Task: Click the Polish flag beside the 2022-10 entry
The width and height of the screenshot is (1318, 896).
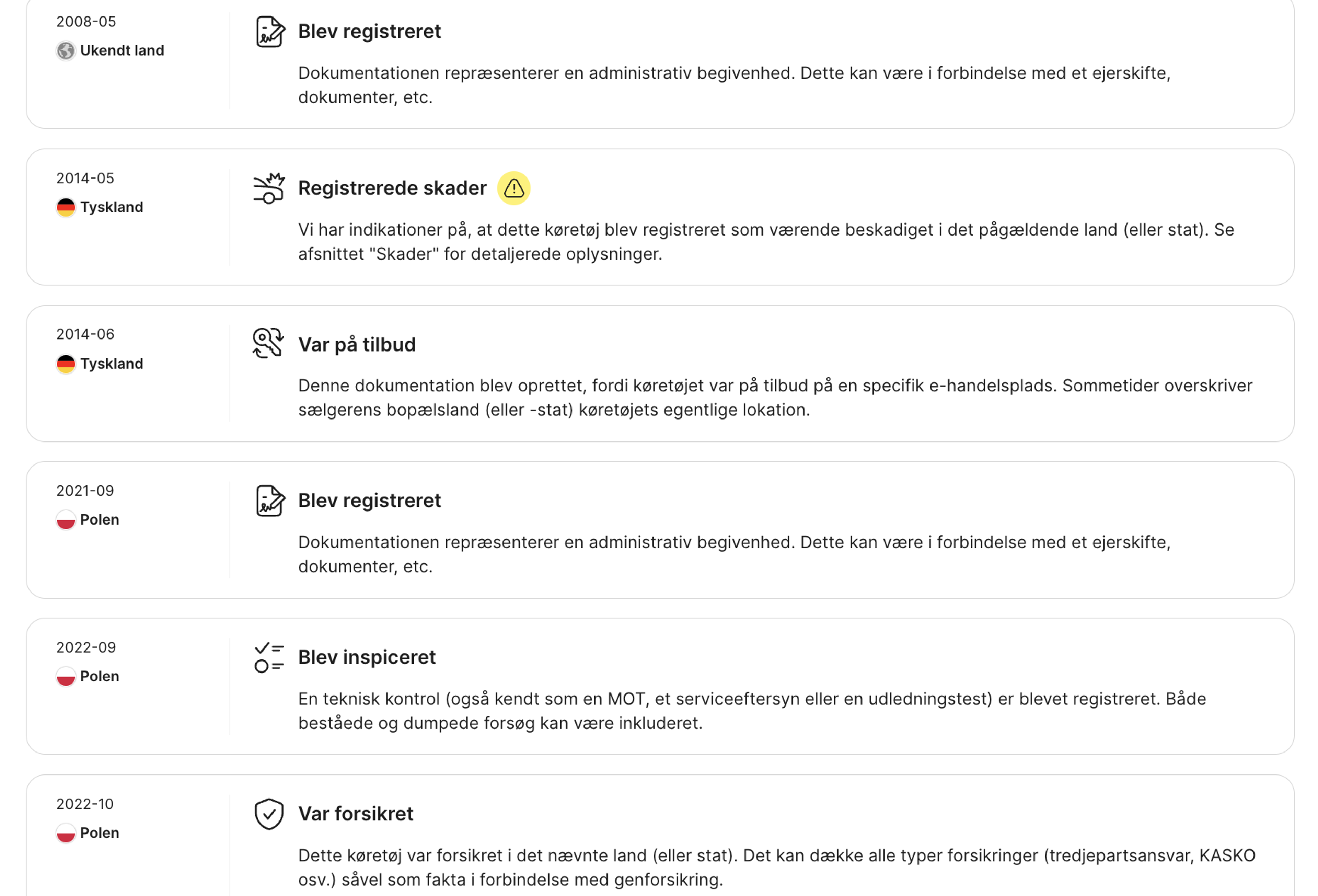Action: [x=65, y=833]
